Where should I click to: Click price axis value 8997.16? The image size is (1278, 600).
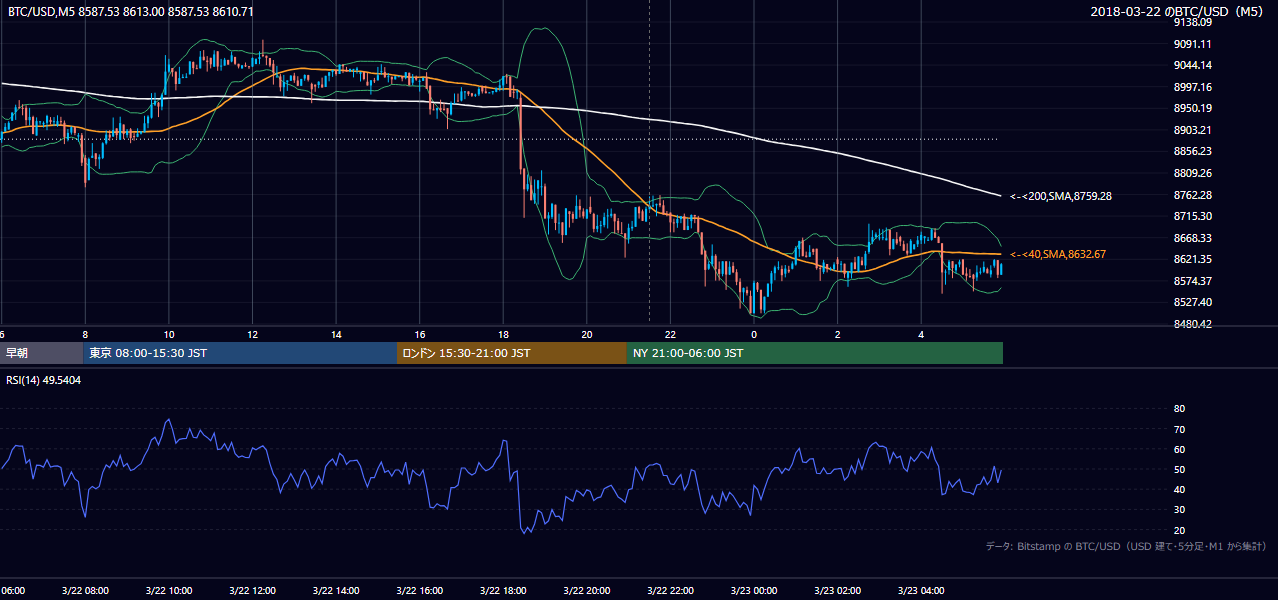point(1191,87)
